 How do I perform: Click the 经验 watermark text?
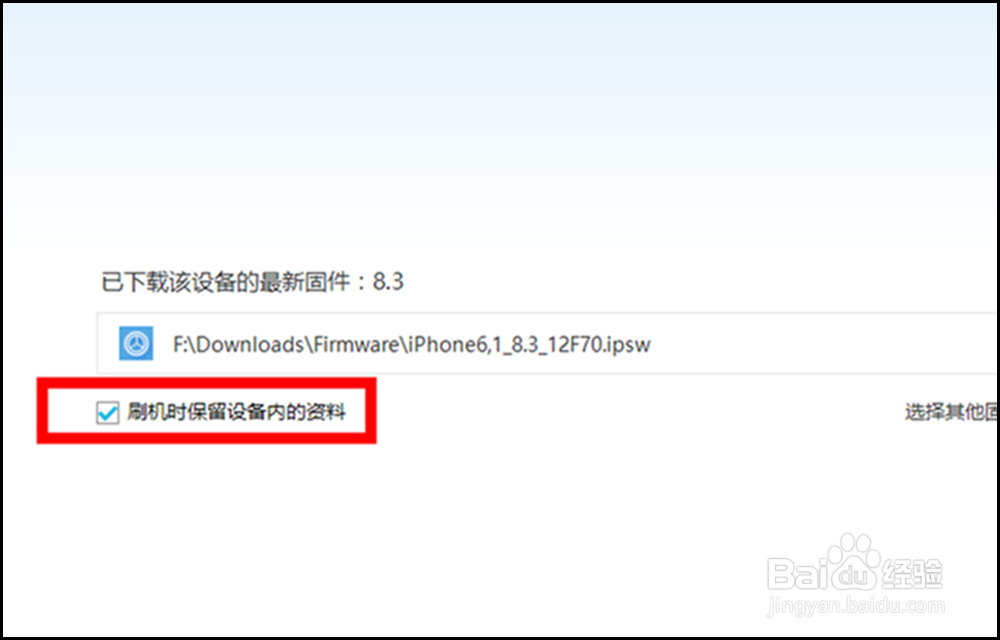[x=913, y=573]
